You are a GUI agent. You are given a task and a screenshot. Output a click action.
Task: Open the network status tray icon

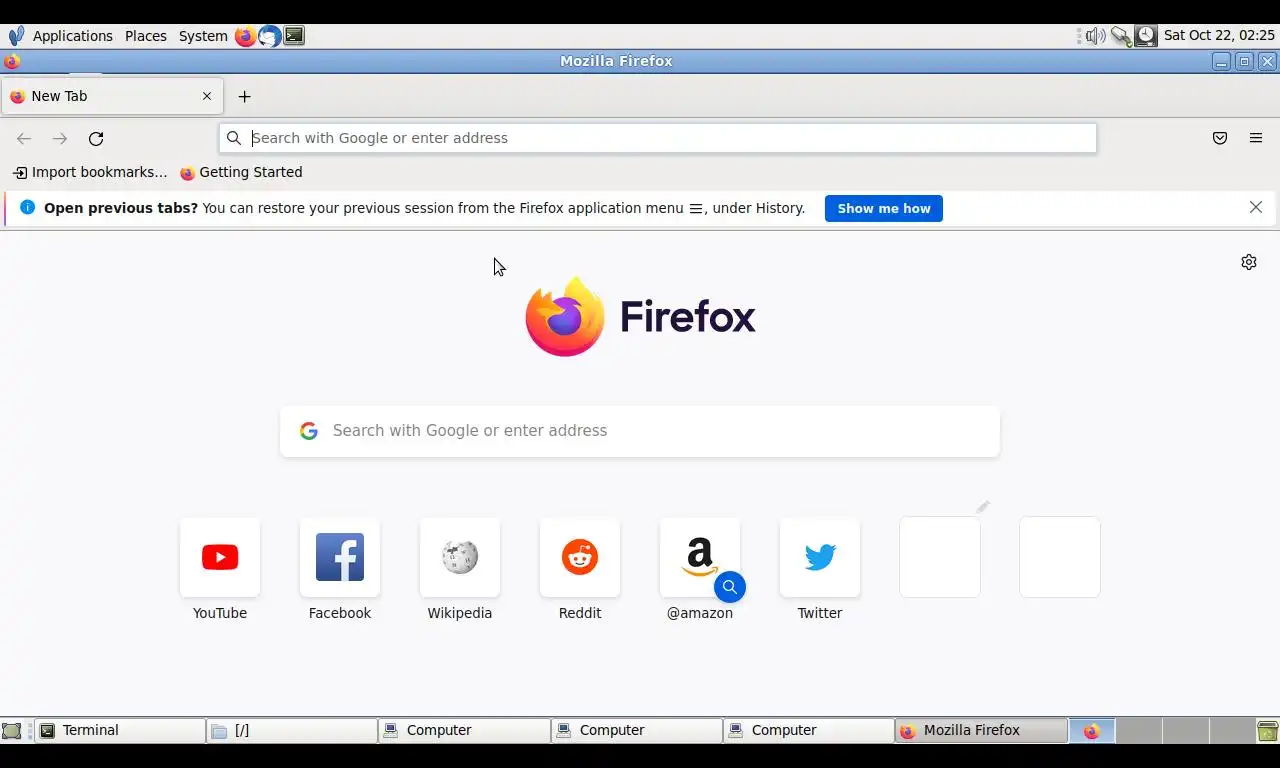[1121, 36]
